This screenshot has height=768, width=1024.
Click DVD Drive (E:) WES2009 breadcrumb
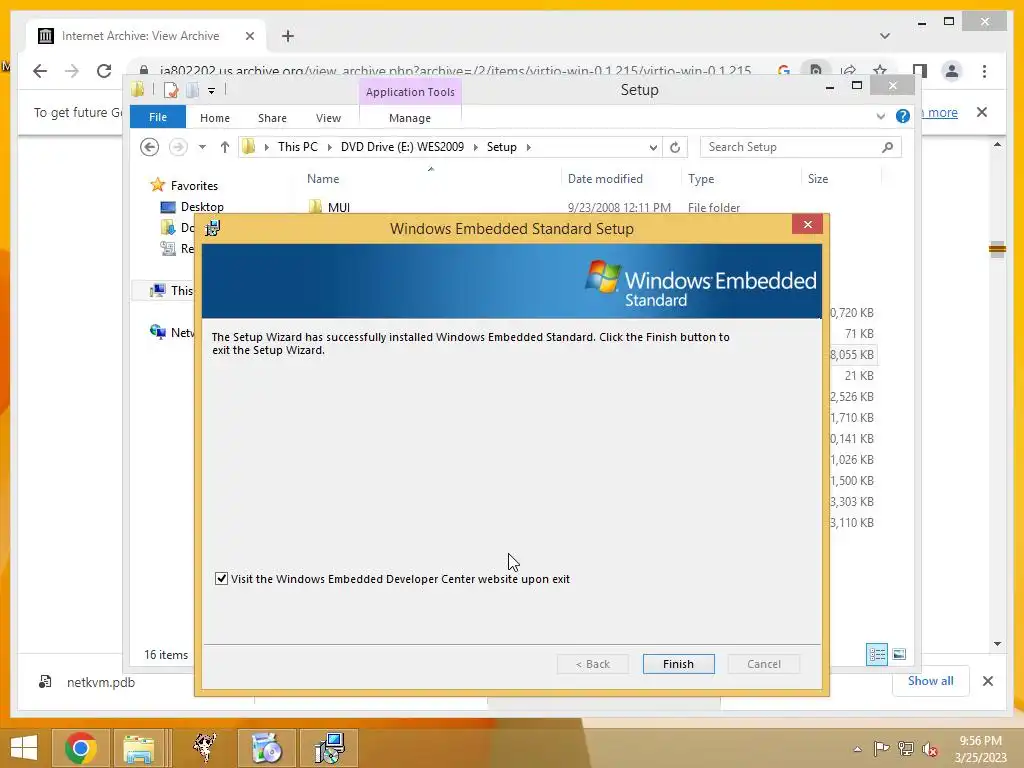tap(402, 147)
